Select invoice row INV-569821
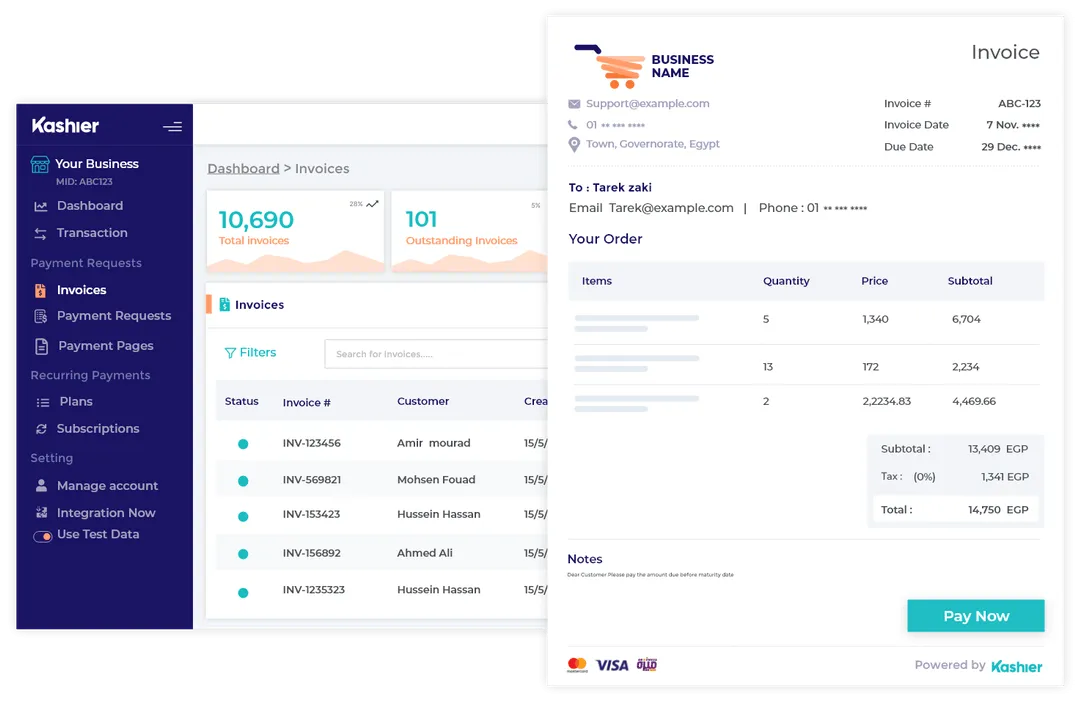Viewport: 1080px width, 702px height. click(x=382, y=480)
